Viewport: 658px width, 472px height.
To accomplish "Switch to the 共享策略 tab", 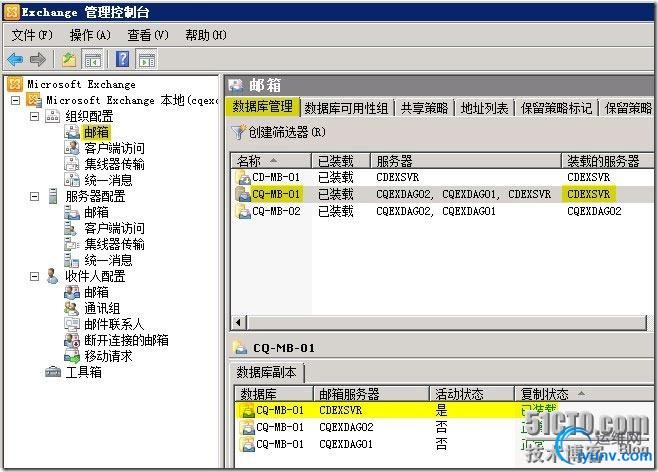I will (x=424, y=108).
